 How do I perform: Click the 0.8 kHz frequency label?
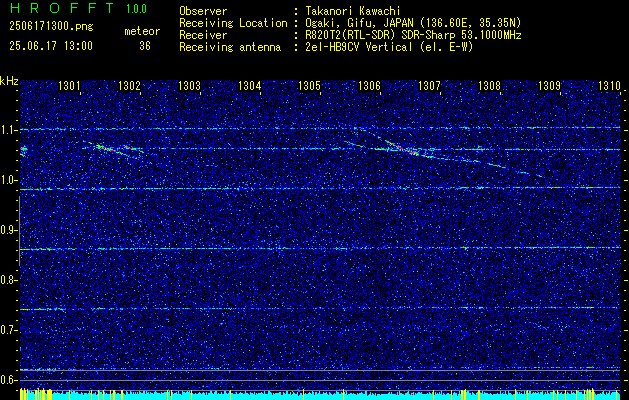(9, 280)
